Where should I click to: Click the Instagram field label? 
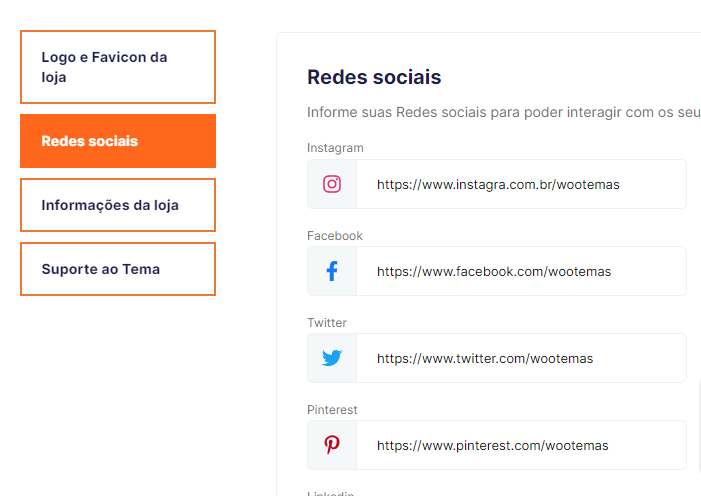point(335,148)
